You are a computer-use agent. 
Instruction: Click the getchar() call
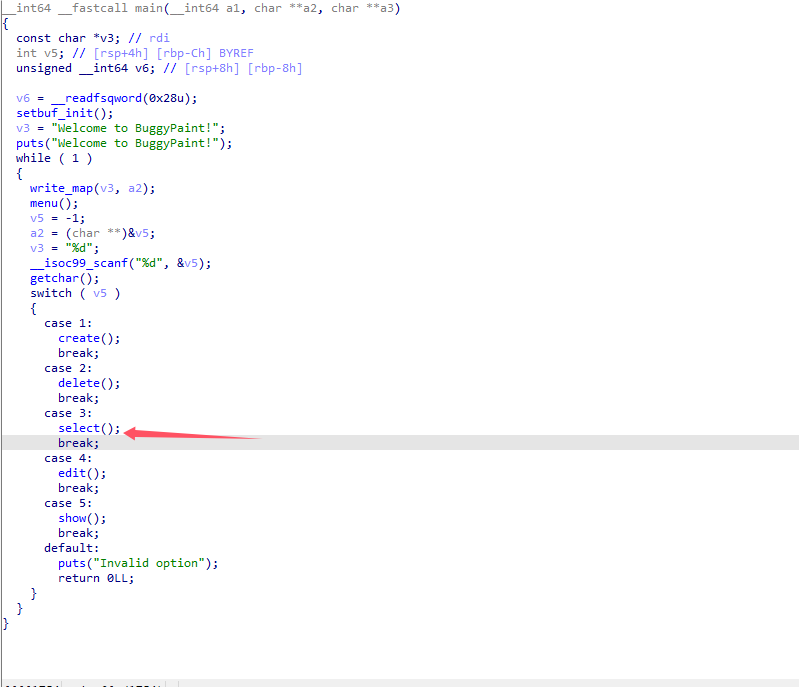pyautogui.click(x=57, y=278)
